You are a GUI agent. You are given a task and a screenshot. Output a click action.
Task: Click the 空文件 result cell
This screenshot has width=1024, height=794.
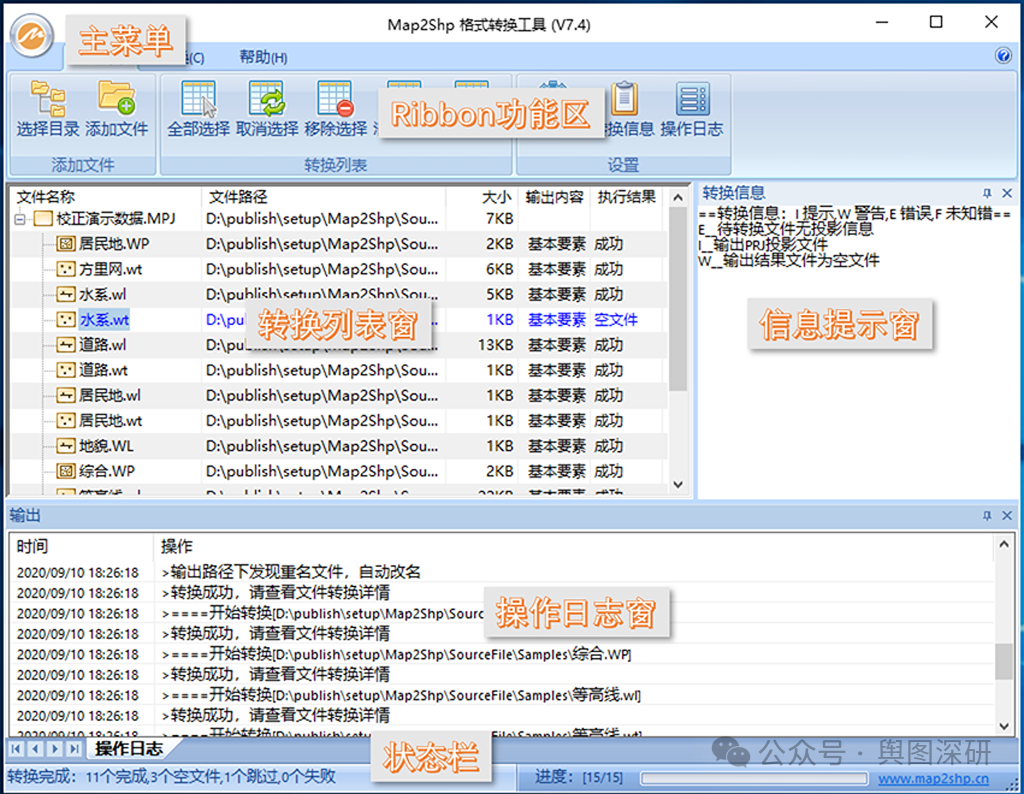616,320
